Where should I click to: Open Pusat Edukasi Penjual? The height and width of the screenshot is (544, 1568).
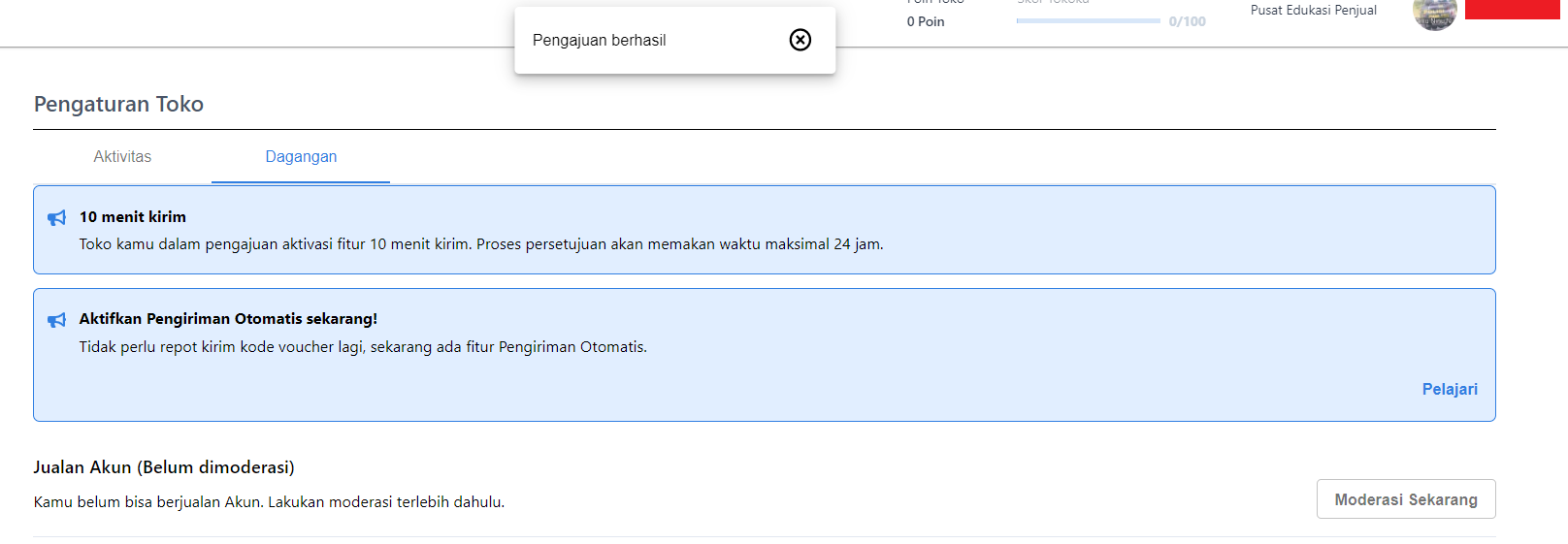(x=1313, y=11)
